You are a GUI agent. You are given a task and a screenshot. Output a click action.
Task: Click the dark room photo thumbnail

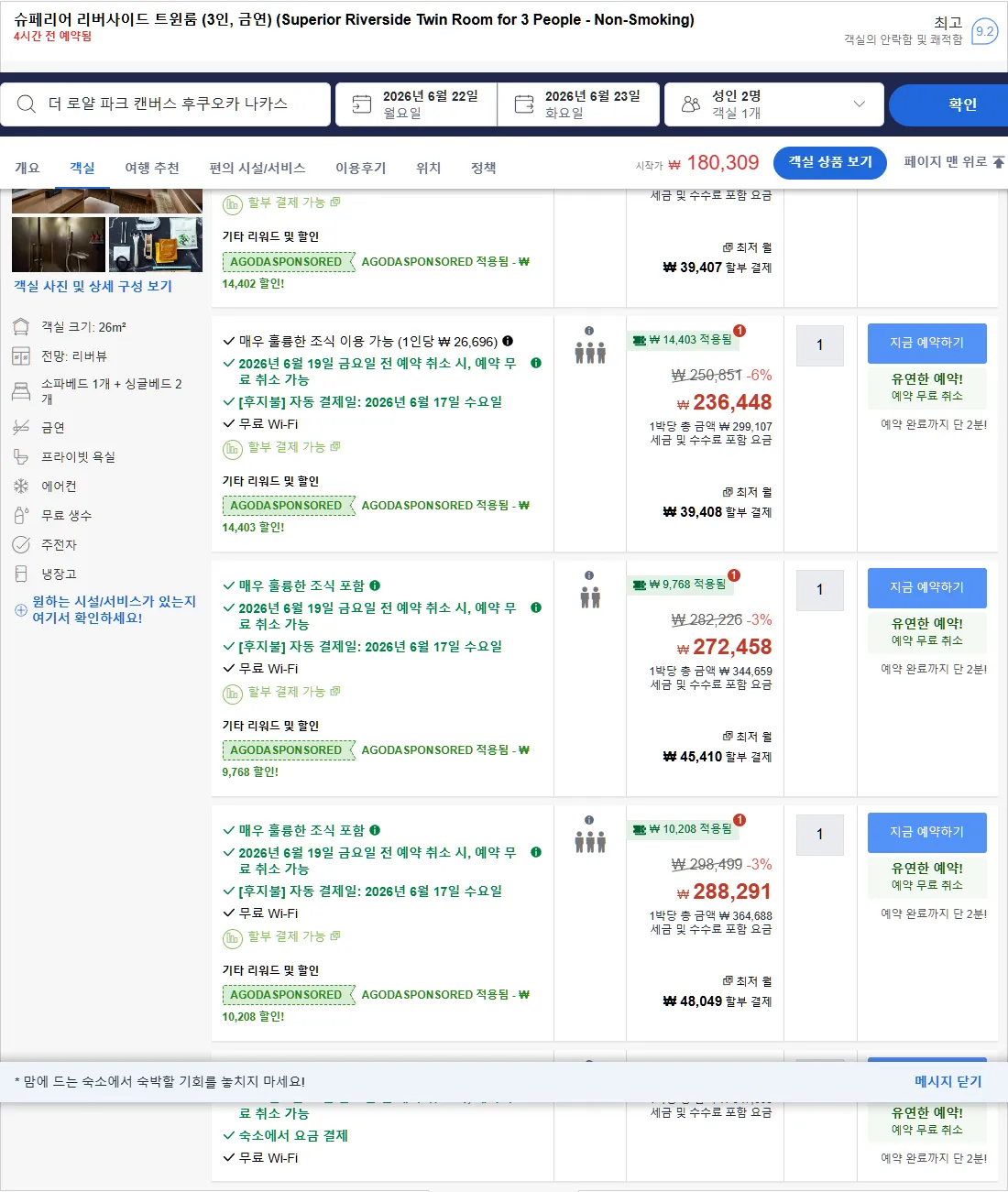point(59,244)
